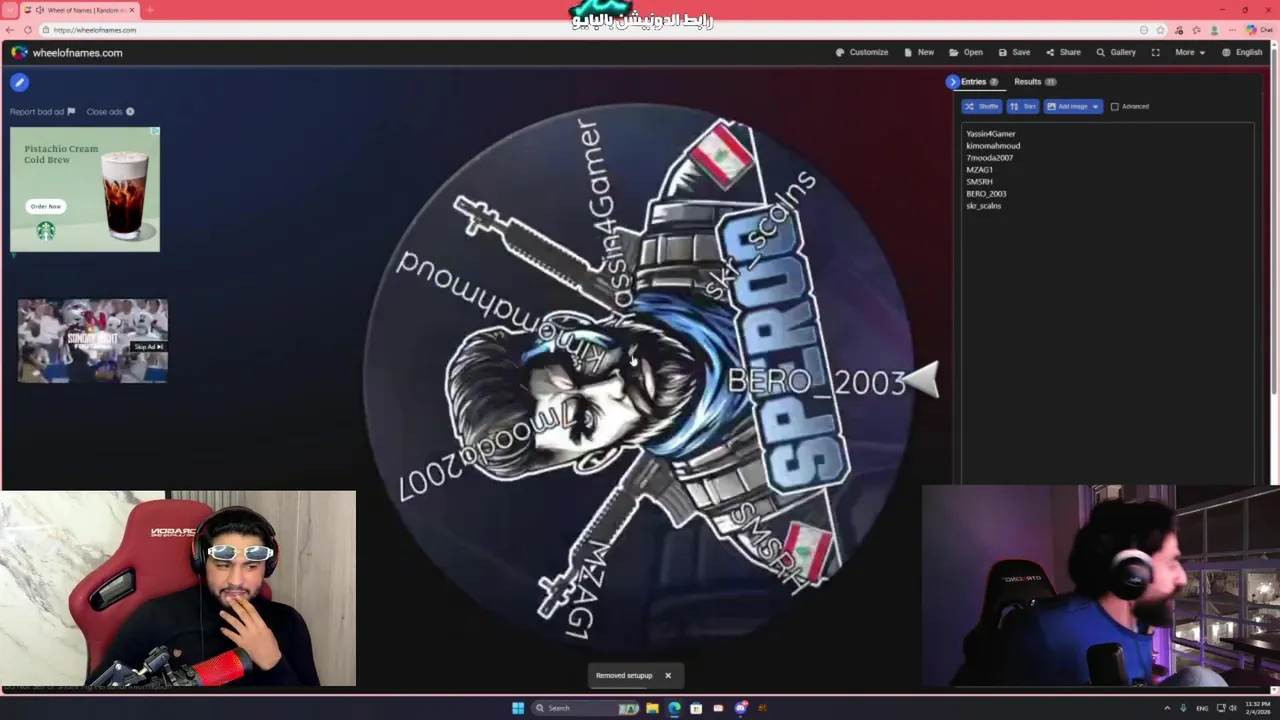
Task: Open a saved wheel via Open
Action: click(966, 52)
